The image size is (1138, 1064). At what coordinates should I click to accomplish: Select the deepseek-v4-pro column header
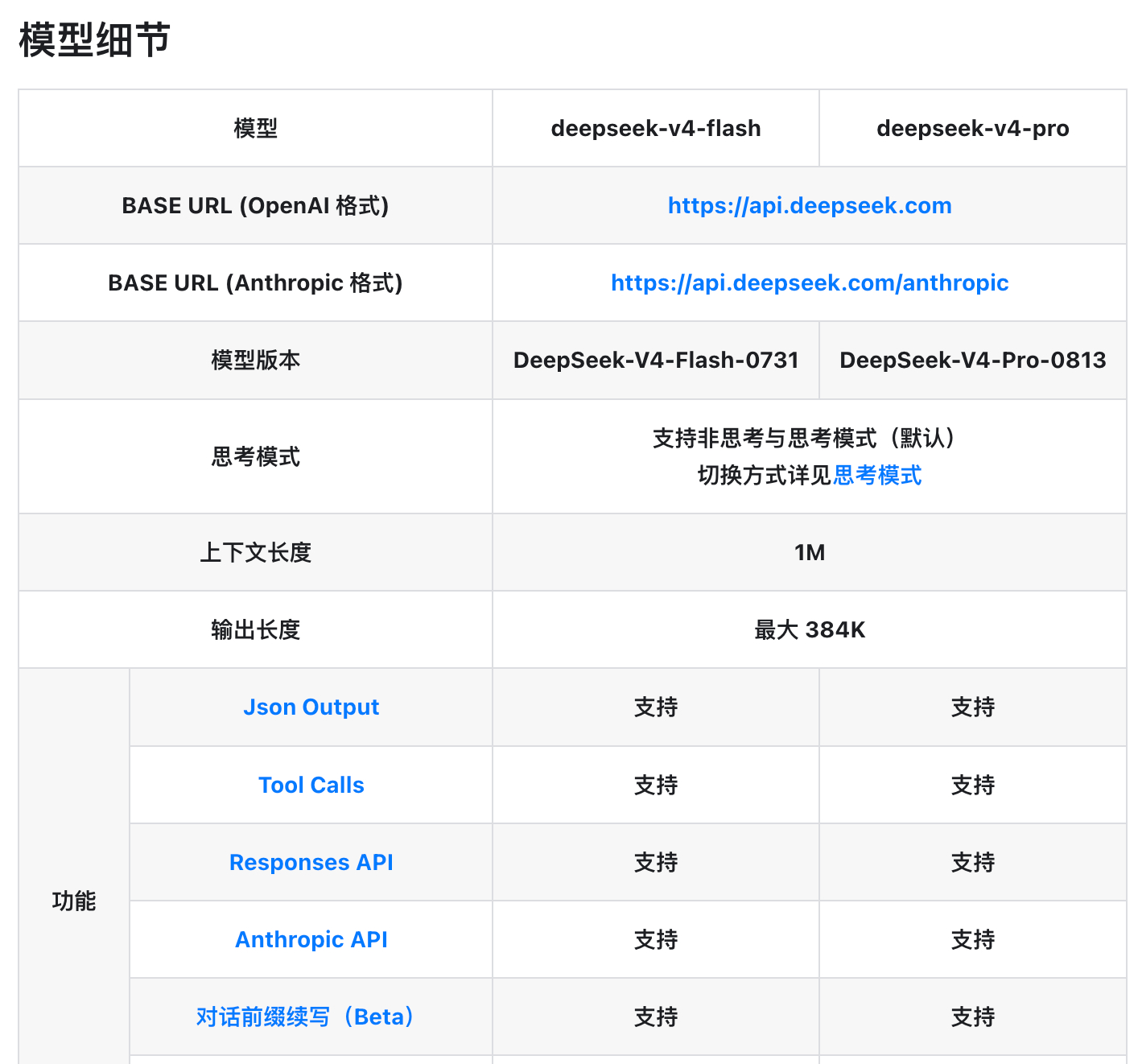pos(973,129)
